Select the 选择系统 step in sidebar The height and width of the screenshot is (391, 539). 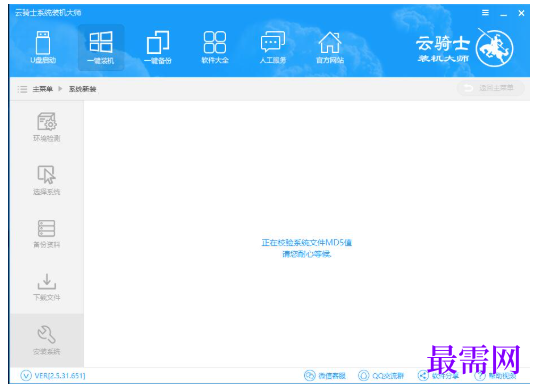[x=47, y=181]
